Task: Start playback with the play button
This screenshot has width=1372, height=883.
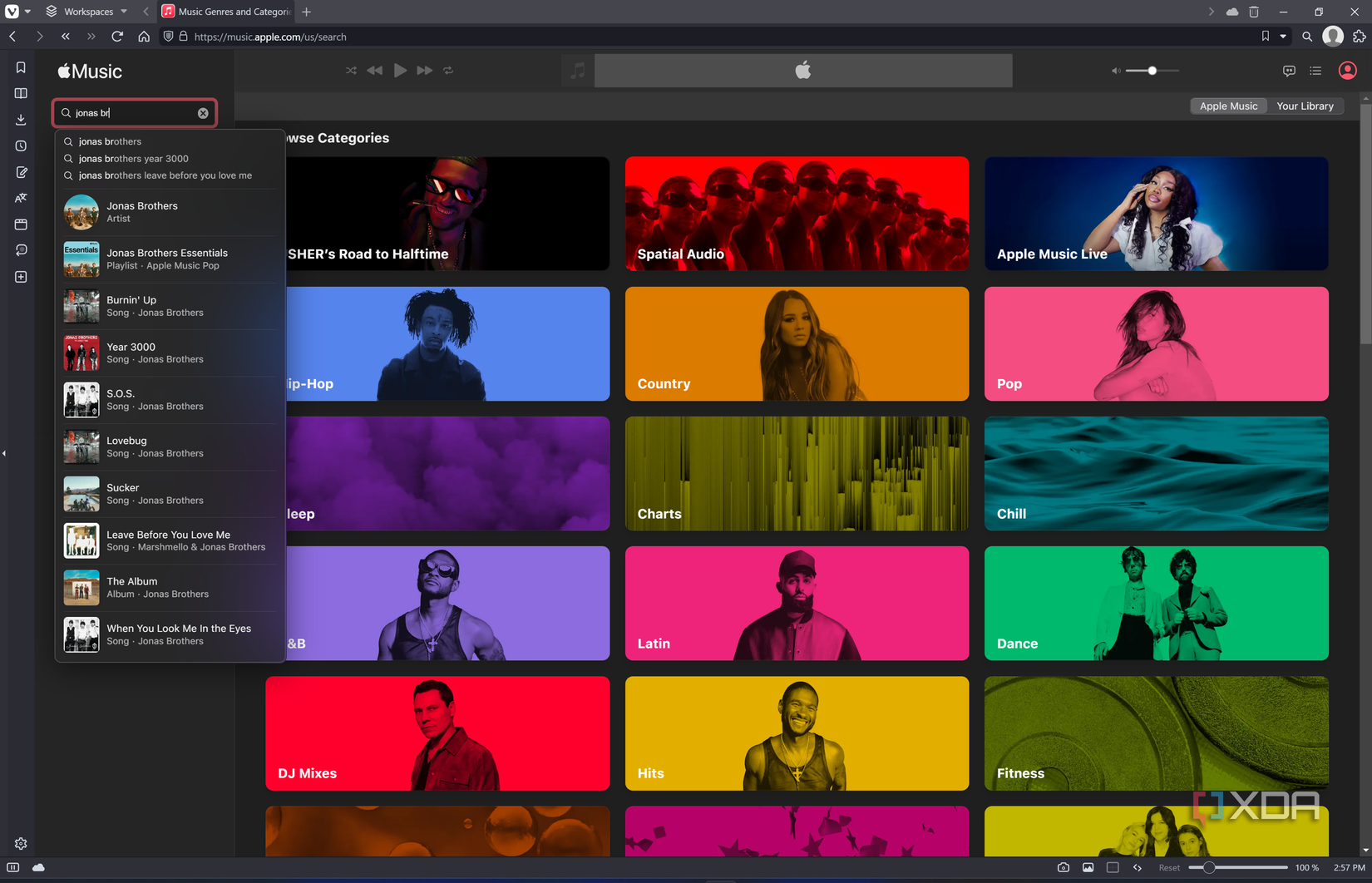Action: click(x=400, y=71)
